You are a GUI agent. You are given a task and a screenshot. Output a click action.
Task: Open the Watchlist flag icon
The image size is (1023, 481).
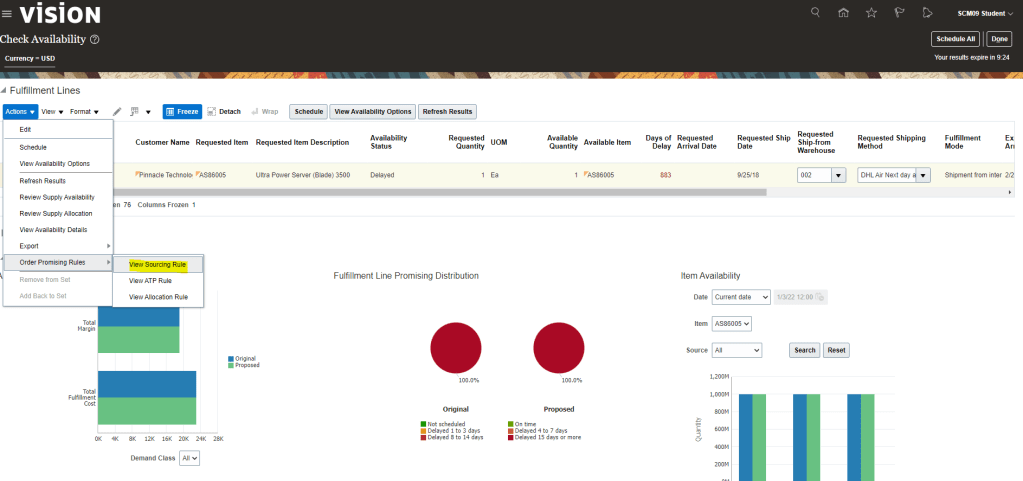[899, 13]
